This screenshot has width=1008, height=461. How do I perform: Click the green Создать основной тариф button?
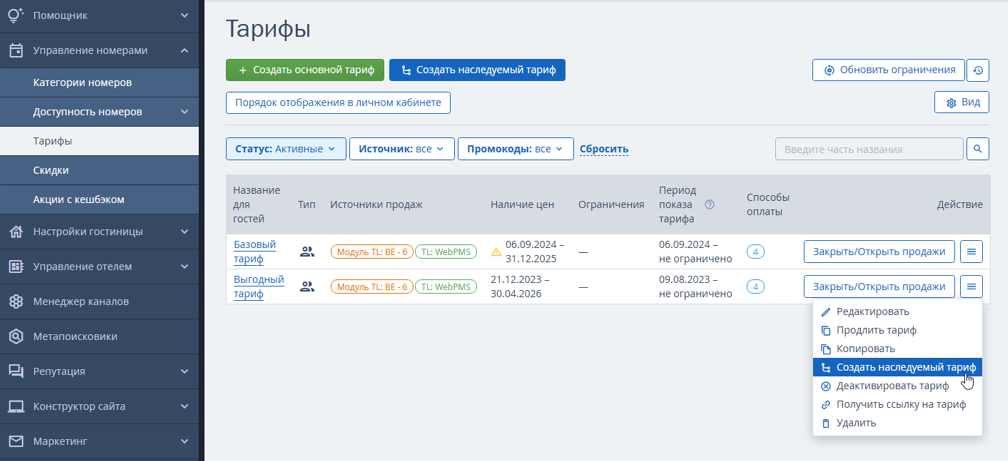(x=305, y=70)
